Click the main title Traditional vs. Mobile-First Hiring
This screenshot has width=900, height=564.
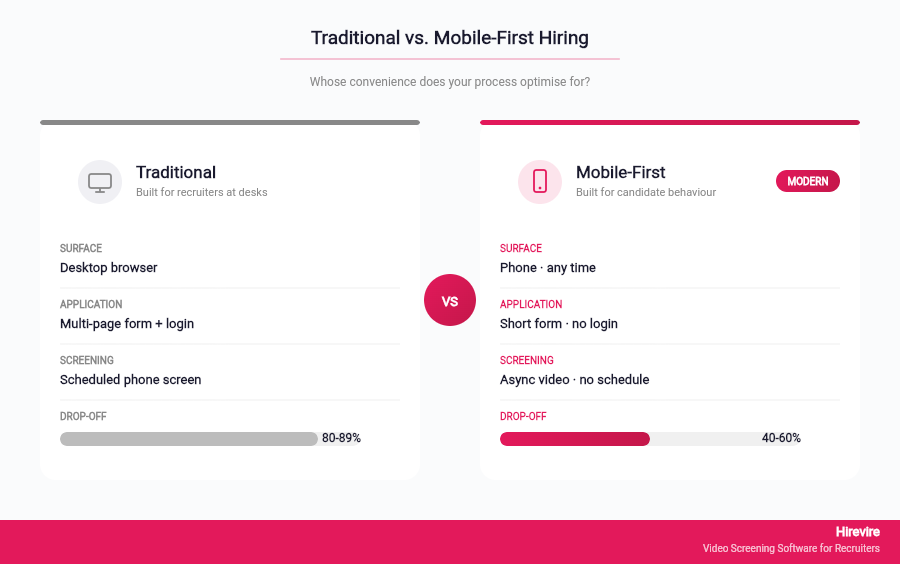(x=450, y=38)
